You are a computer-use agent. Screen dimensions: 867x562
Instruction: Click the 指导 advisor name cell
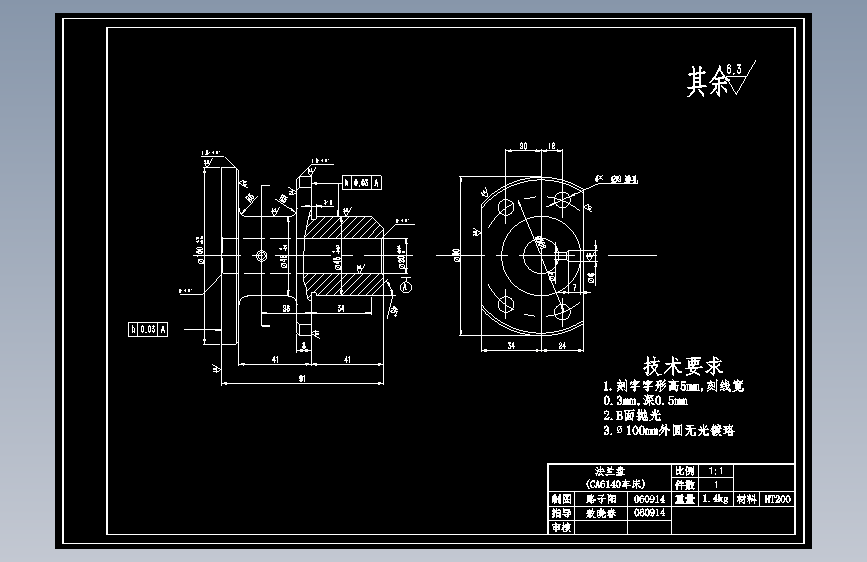tap(600, 513)
